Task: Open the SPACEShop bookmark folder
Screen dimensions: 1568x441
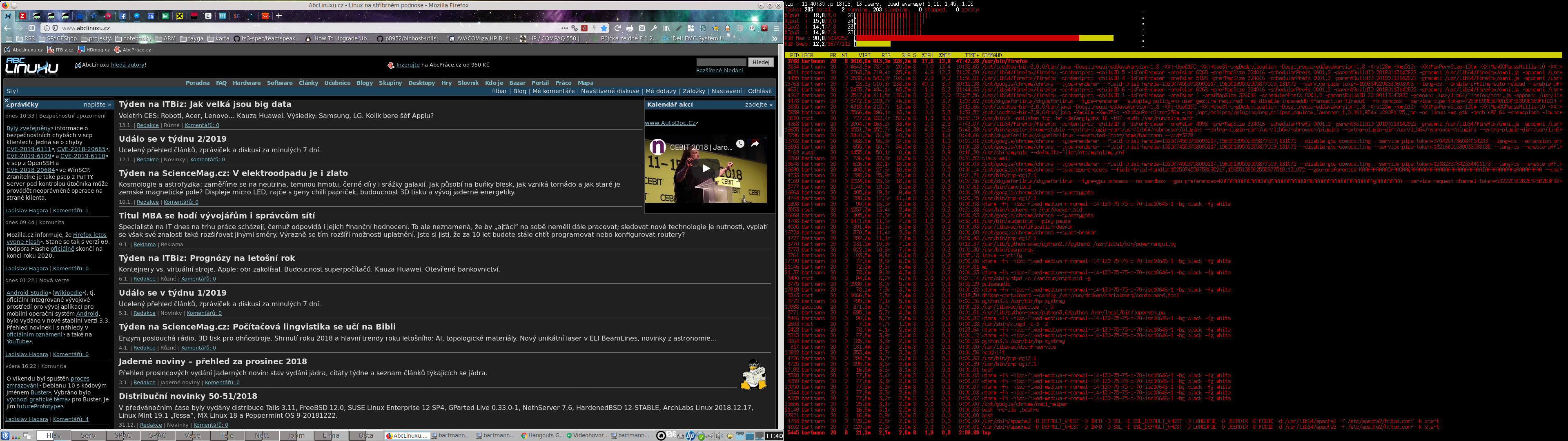Action: [x=58, y=39]
